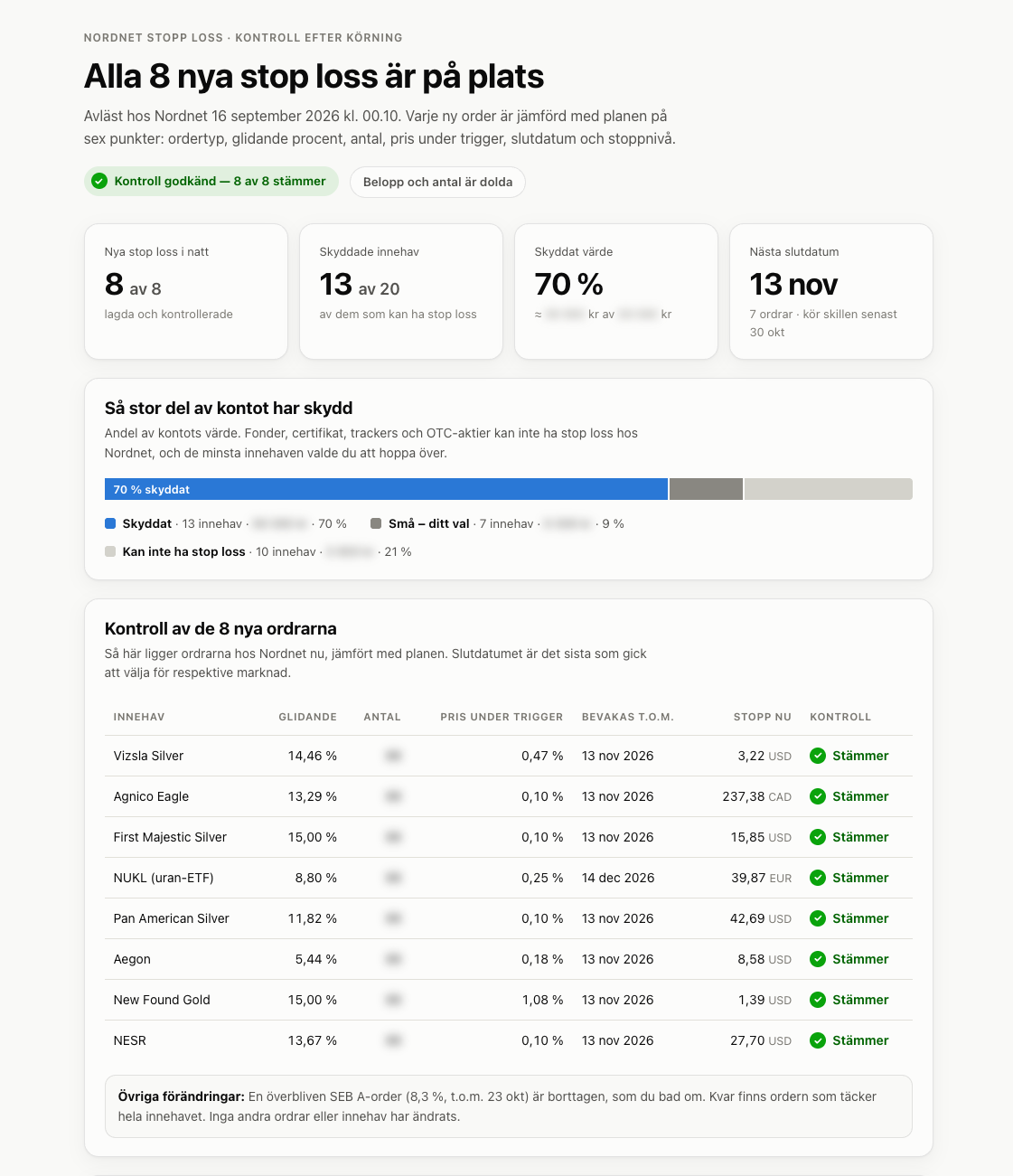This screenshot has width=1013, height=1176.
Task: Click the green check icon in Pan American Silver row
Action: point(818,918)
